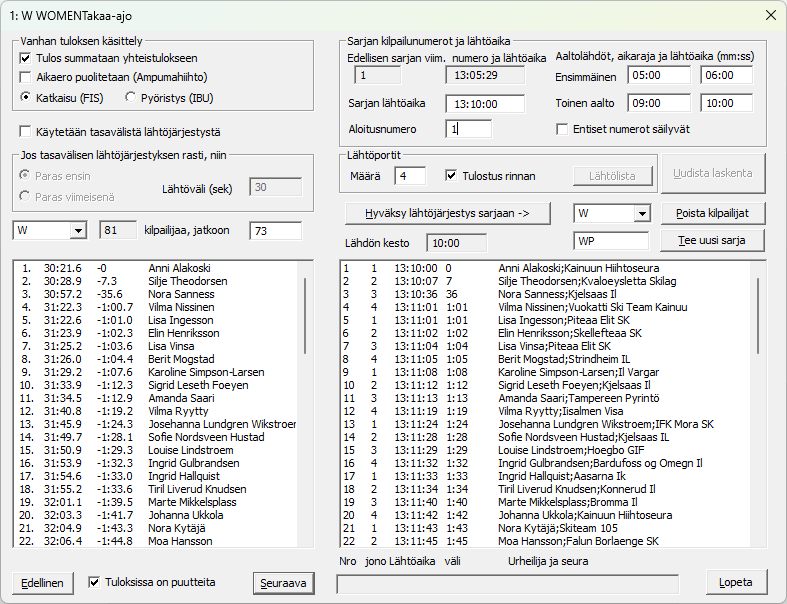
Task: Select start row 'Ingrid Gulbrandsen;Bardufoss og Omegn Il'
Action: point(546,463)
